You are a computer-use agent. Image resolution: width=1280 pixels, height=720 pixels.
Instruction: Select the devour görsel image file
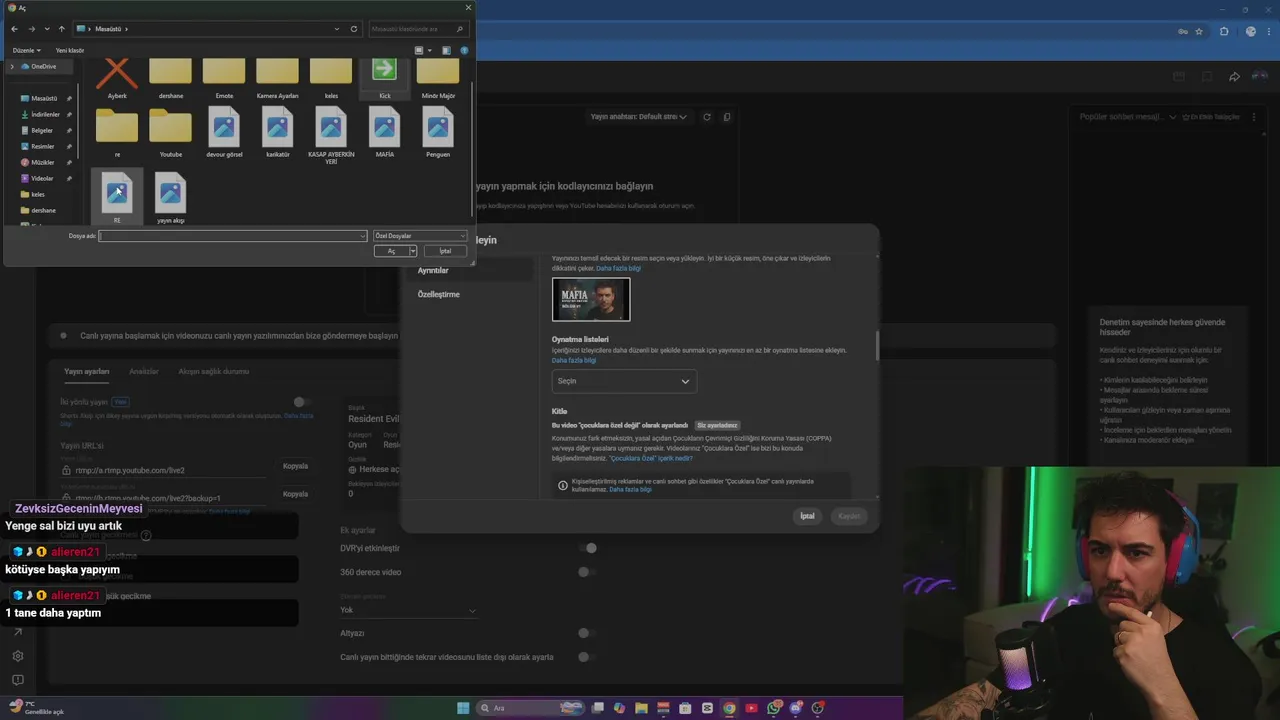click(224, 133)
